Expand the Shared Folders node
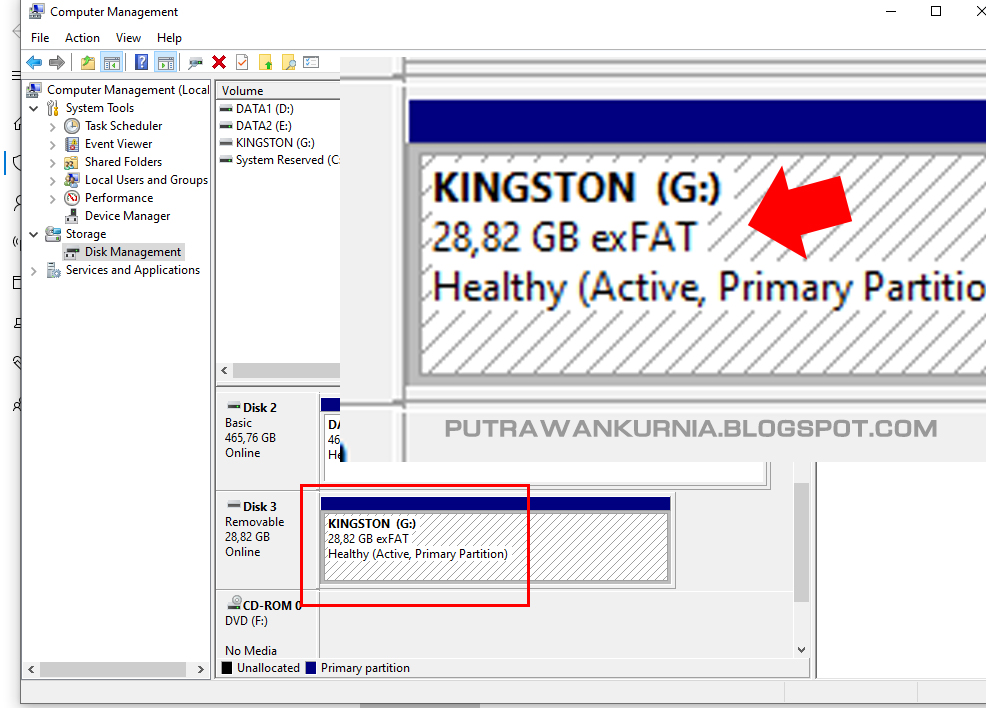Viewport: 986px width, 708px height. click(x=52, y=162)
